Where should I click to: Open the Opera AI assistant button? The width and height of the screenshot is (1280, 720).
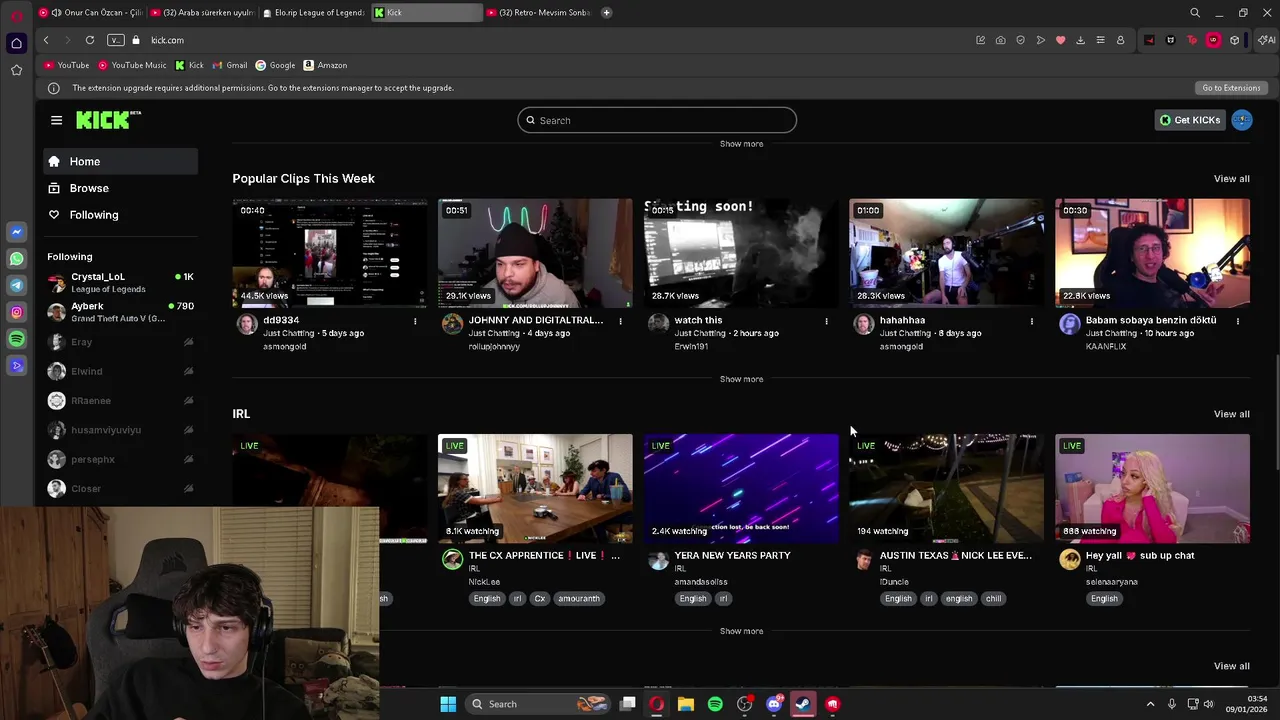click(x=1267, y=40)
